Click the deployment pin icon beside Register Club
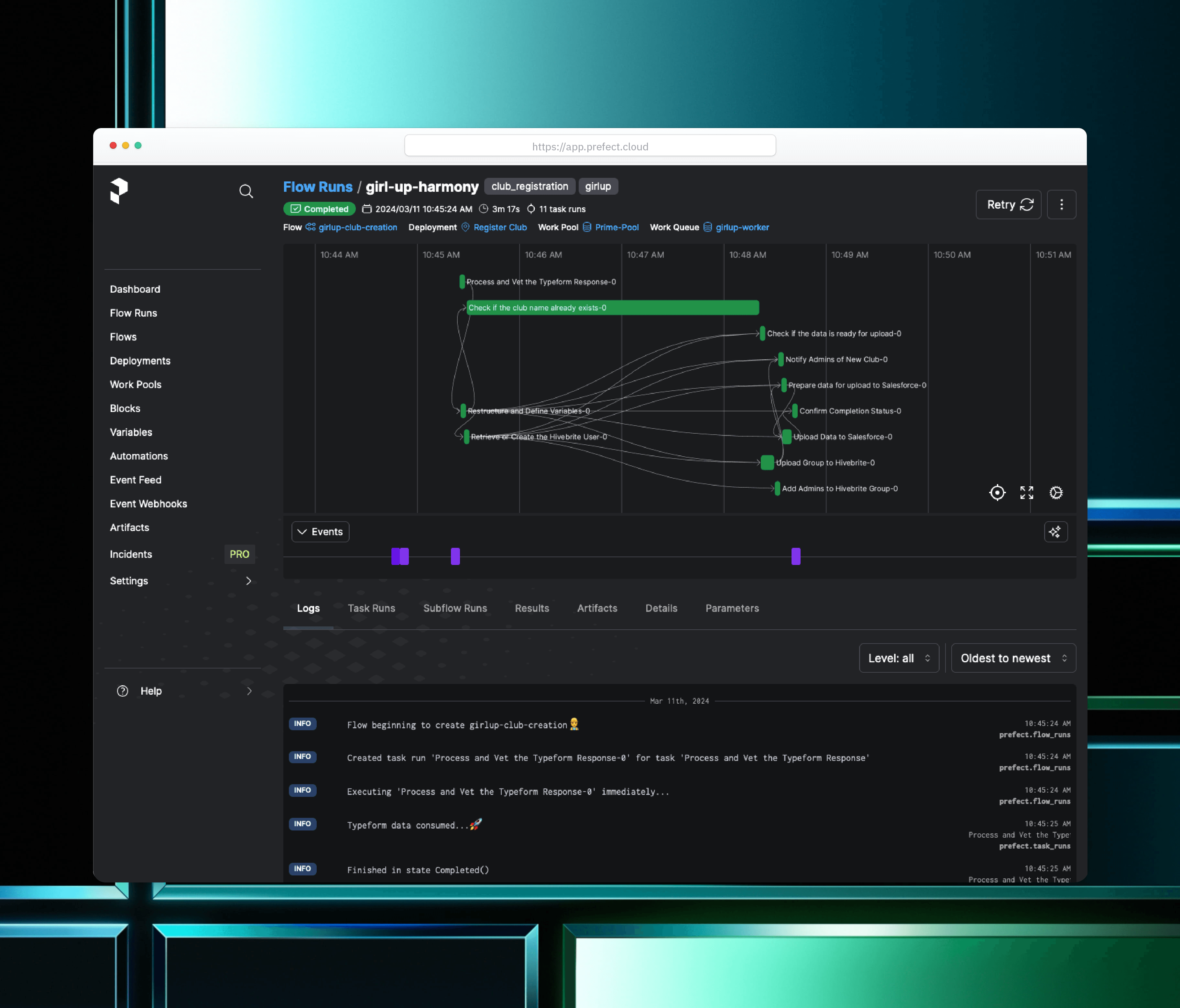 click(x=465, y=227)
